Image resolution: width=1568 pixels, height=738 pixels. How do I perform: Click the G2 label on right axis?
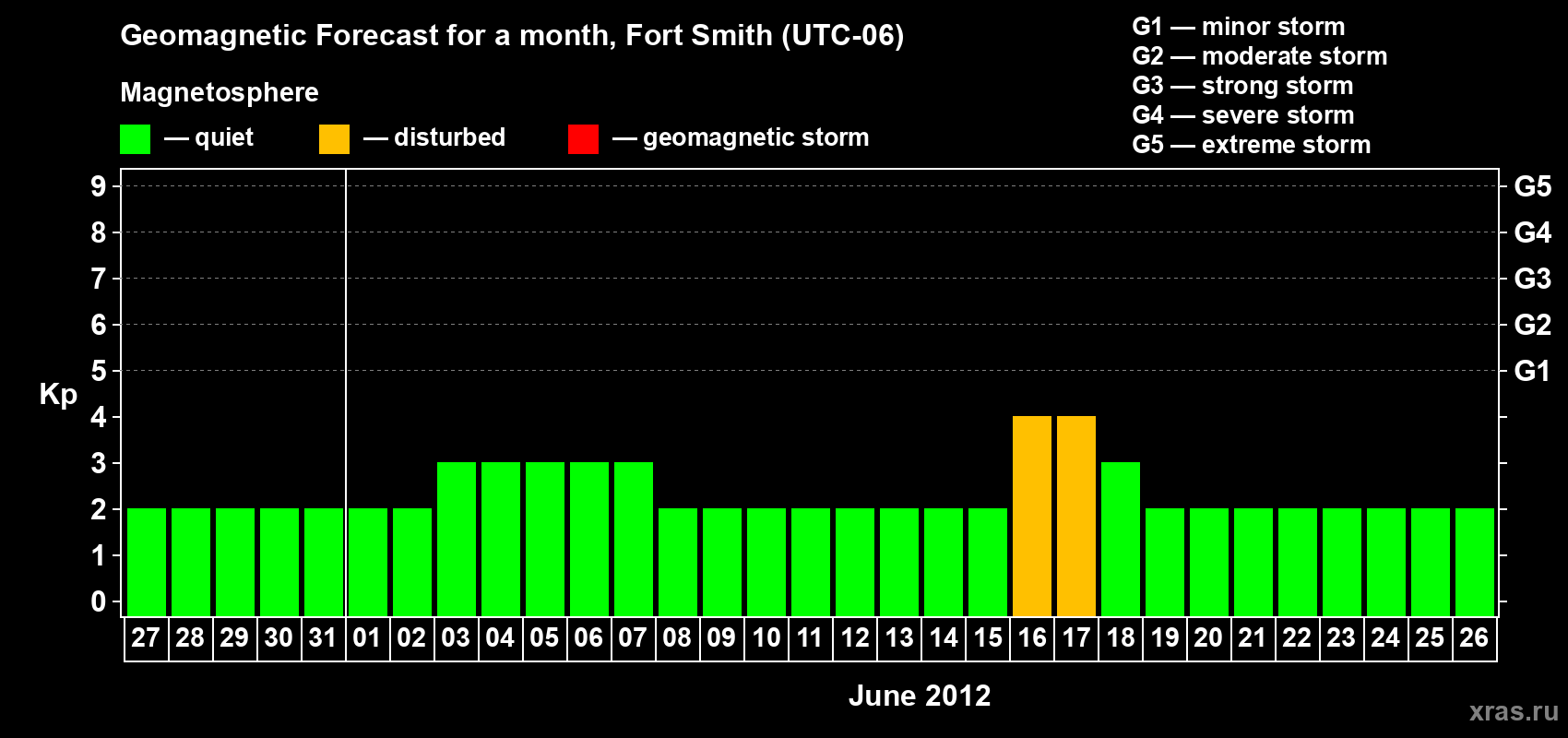(1533, 325)
